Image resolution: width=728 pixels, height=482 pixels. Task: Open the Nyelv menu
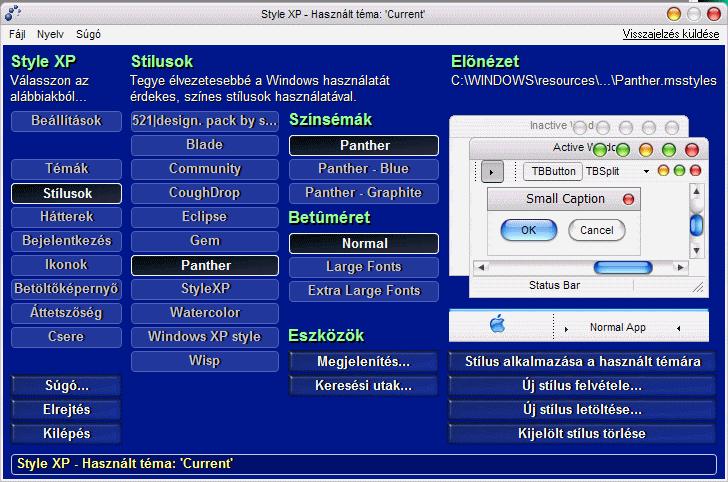pos(50,34)
